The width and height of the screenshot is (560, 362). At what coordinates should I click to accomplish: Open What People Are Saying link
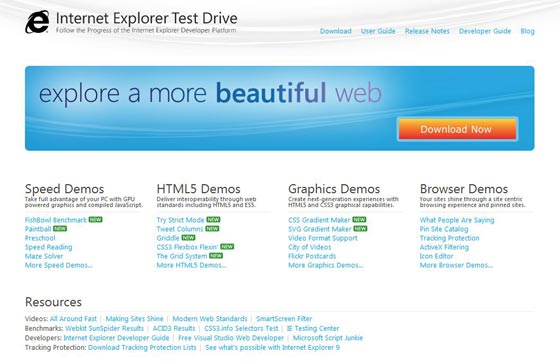[x=457, y=220]
